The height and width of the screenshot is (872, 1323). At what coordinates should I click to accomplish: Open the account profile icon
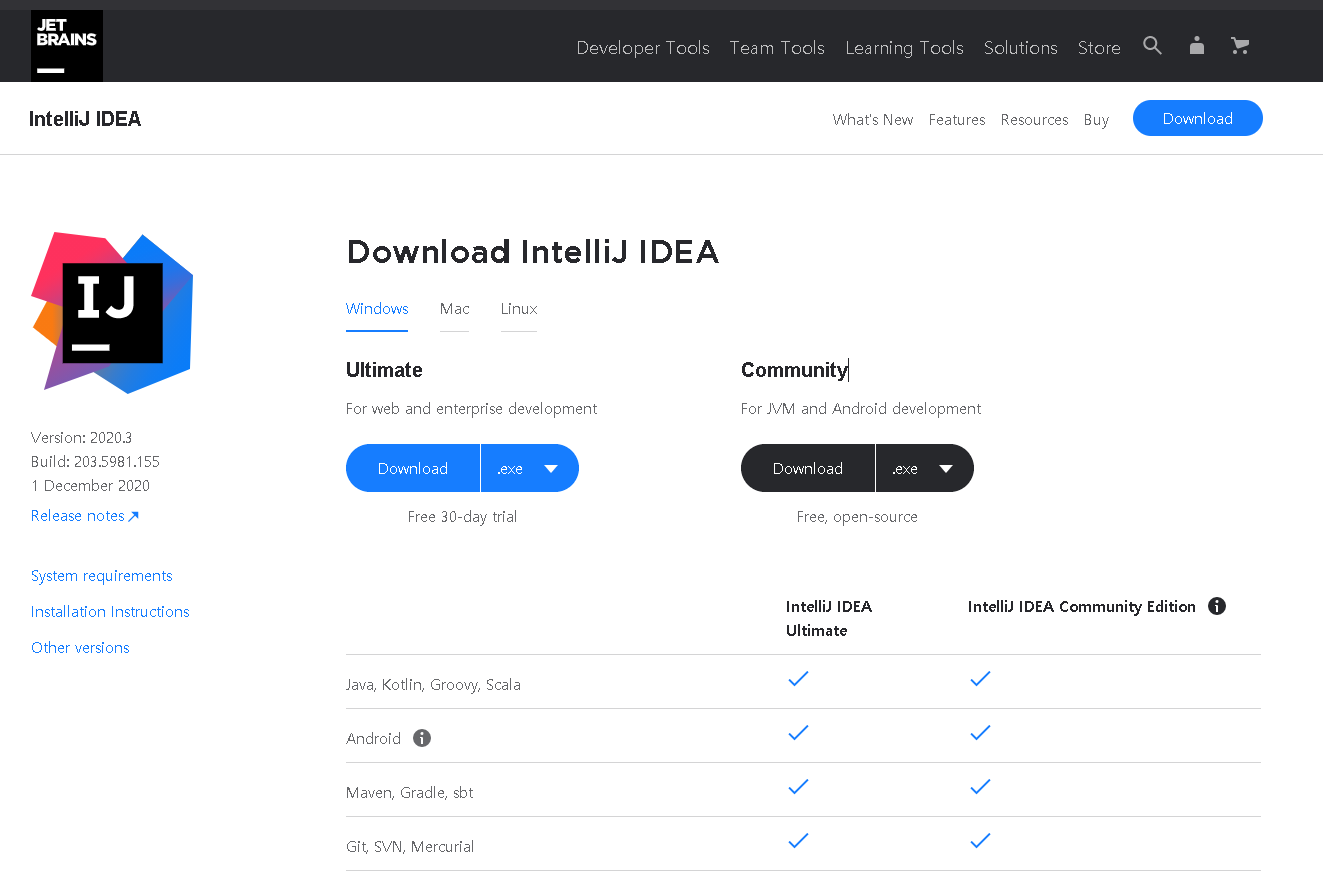1197,46
